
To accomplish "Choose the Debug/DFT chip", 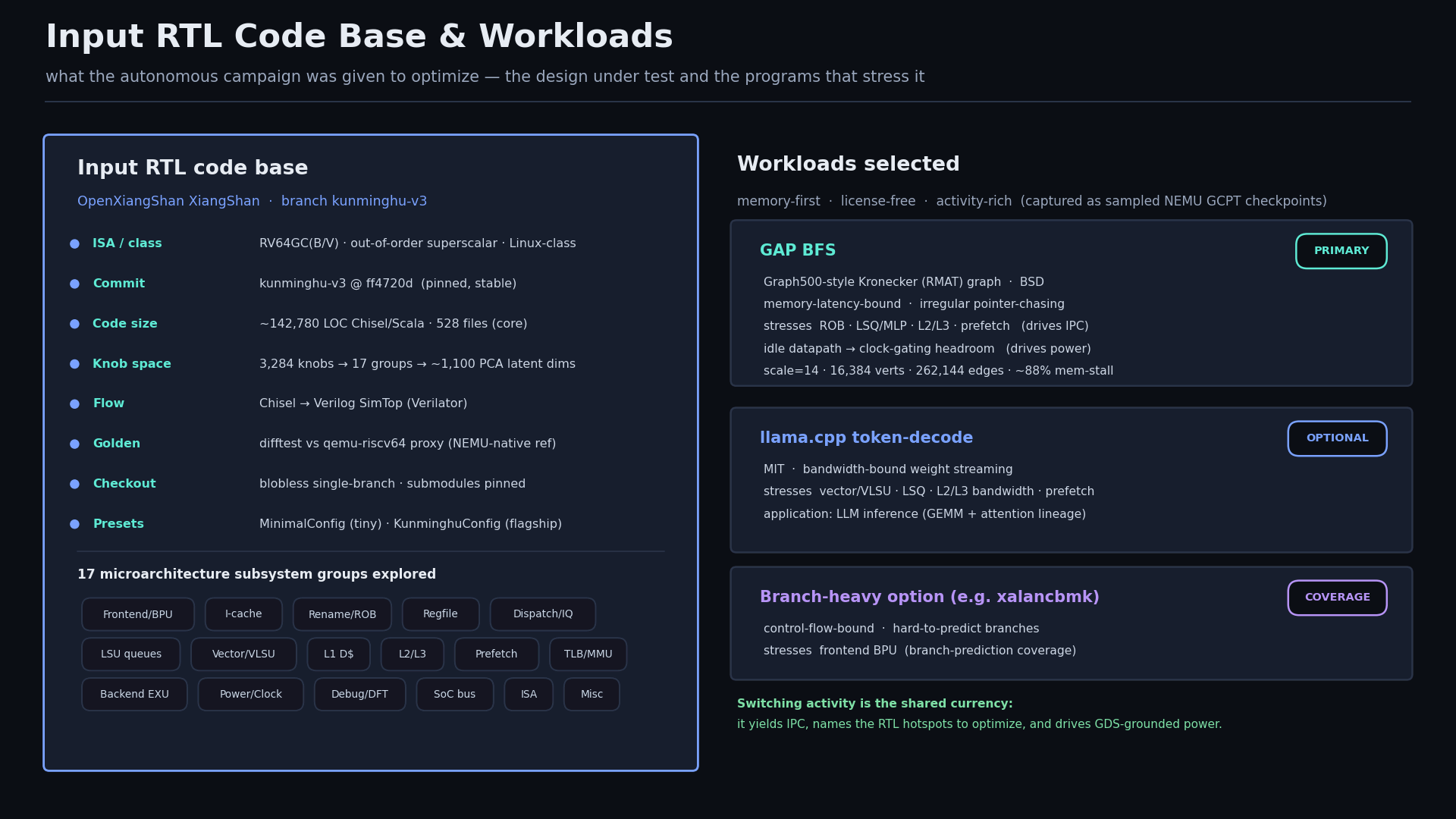I will (360, 695).
